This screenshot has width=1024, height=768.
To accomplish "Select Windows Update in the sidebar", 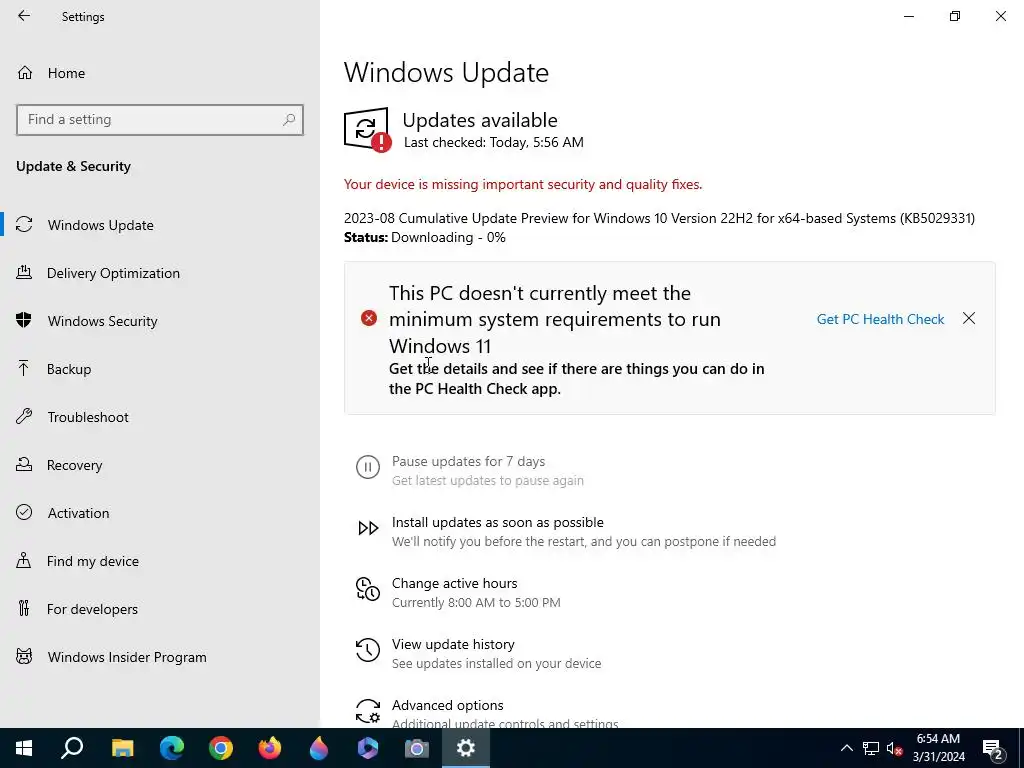I will tap(101, 225).
